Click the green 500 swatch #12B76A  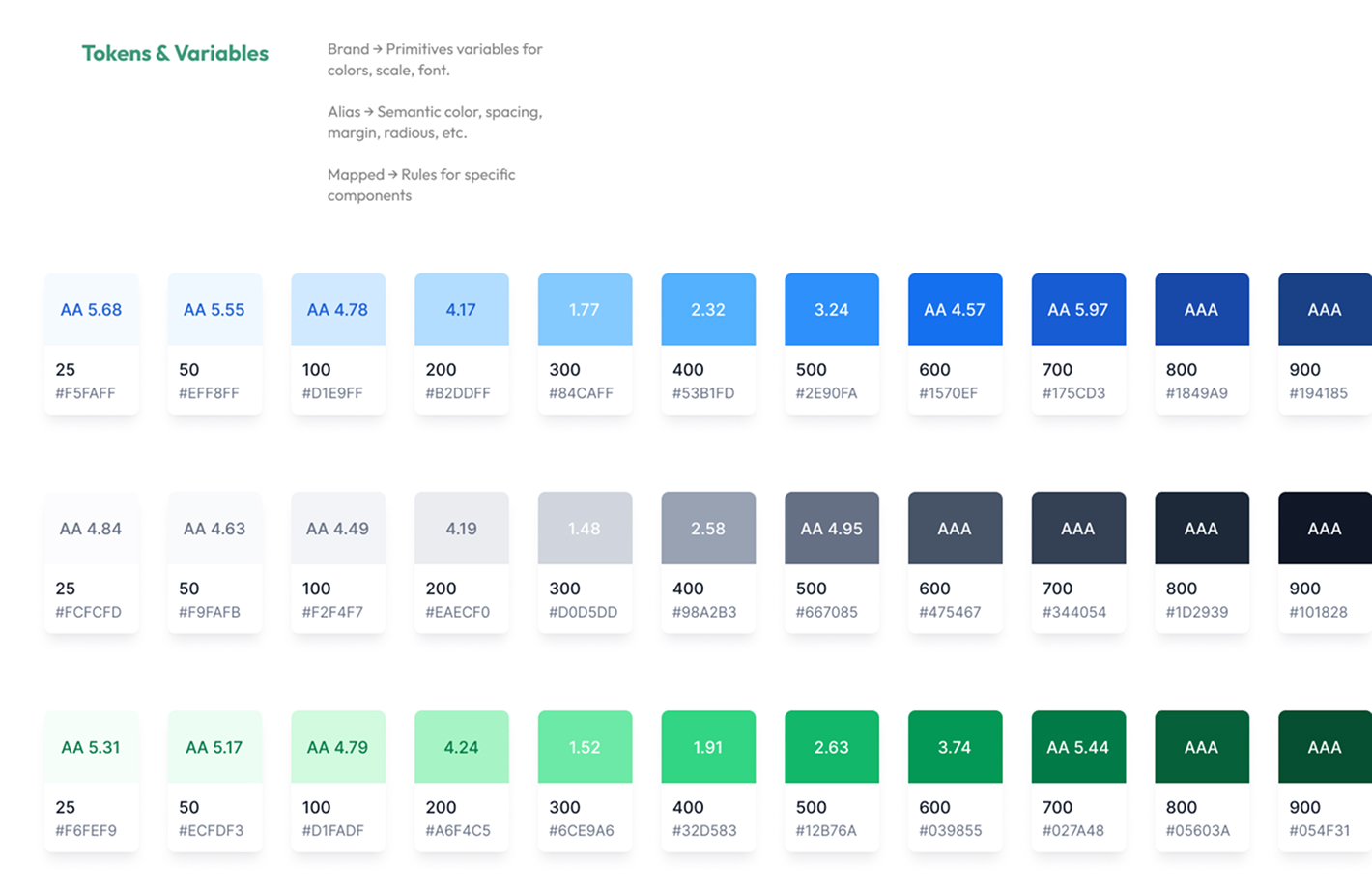pos(831,747)
